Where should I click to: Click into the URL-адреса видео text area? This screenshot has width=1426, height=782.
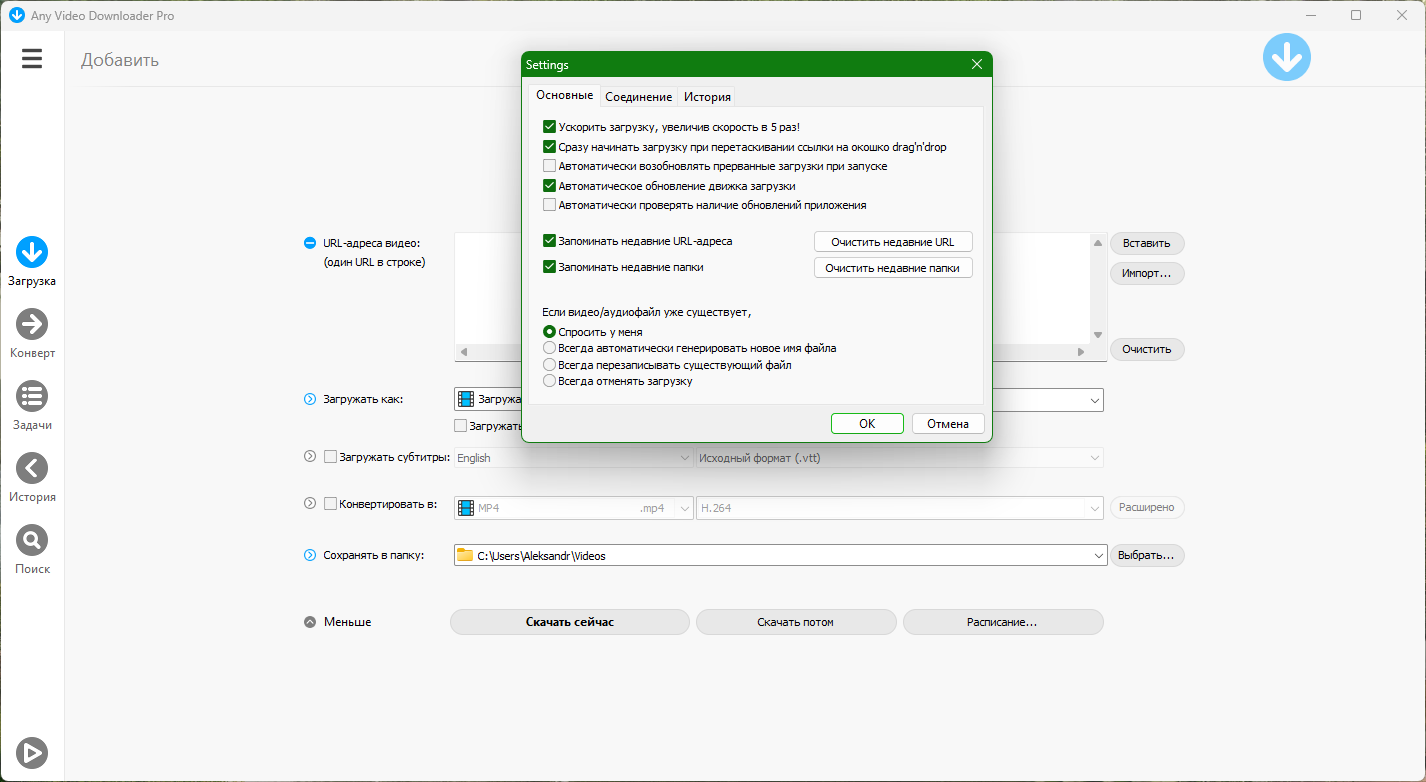772,289
